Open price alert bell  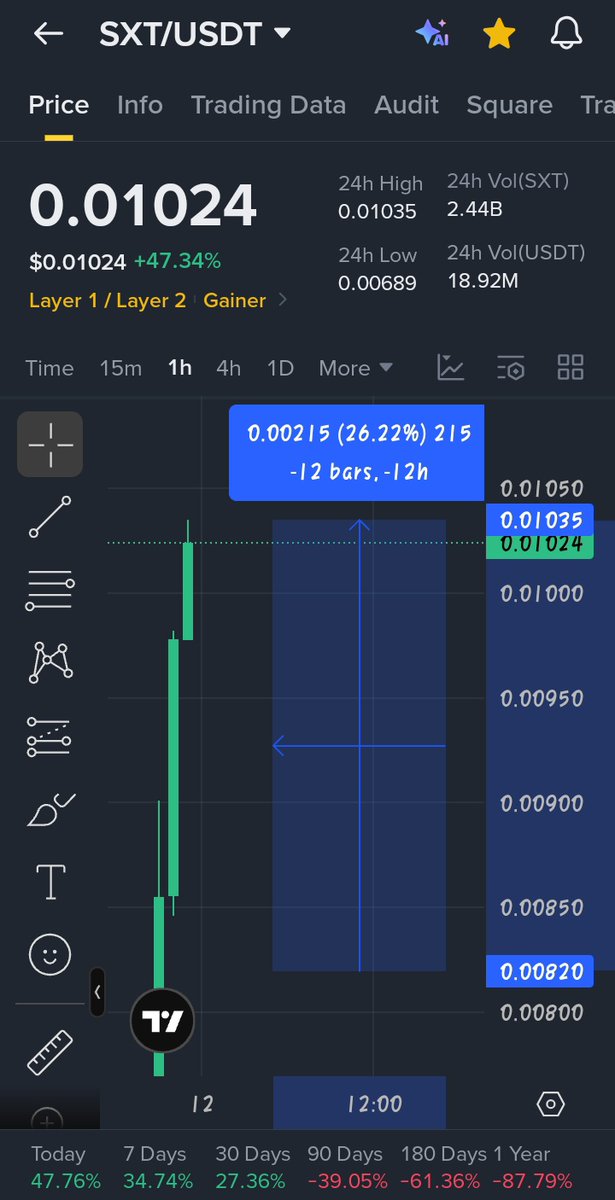click(567, 34)
